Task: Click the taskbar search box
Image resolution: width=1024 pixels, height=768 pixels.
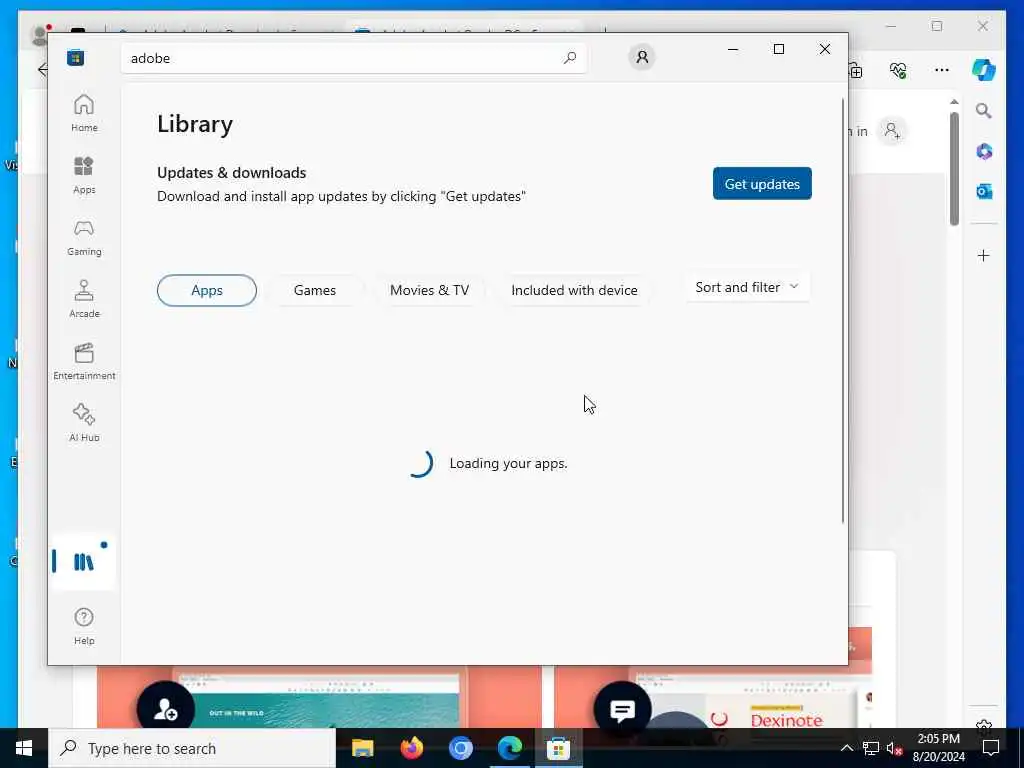Action: [192, 748]
